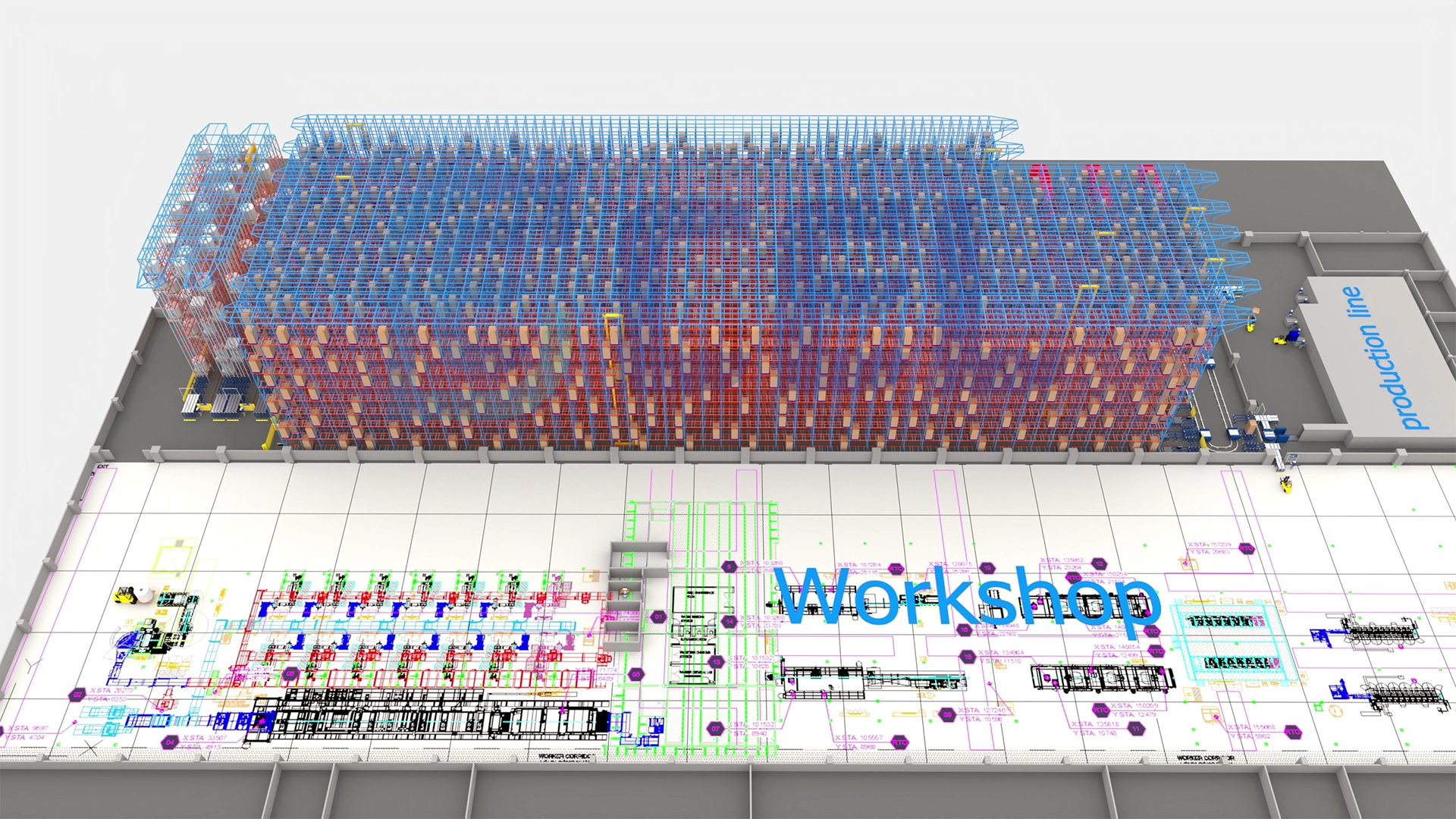
Task: Select hexagon station marker 04
Action: 170,742
